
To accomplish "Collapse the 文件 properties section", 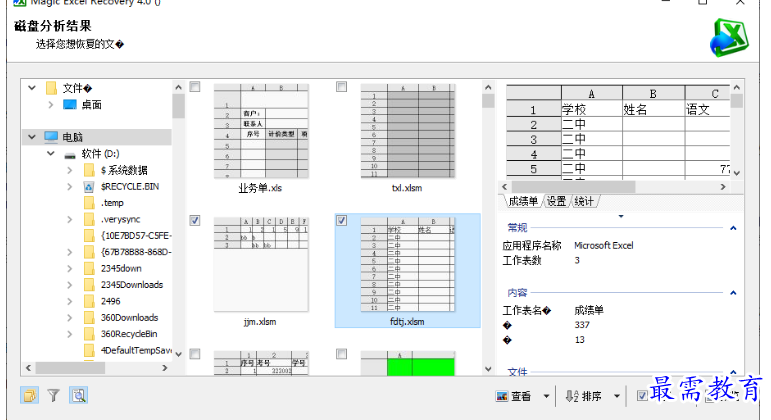I will (x=733, y=372).
